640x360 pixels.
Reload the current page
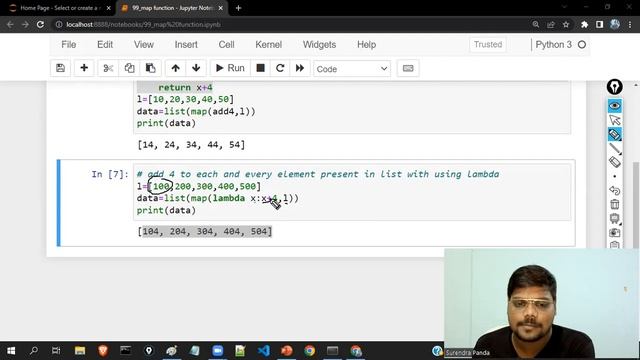[40, 24]
